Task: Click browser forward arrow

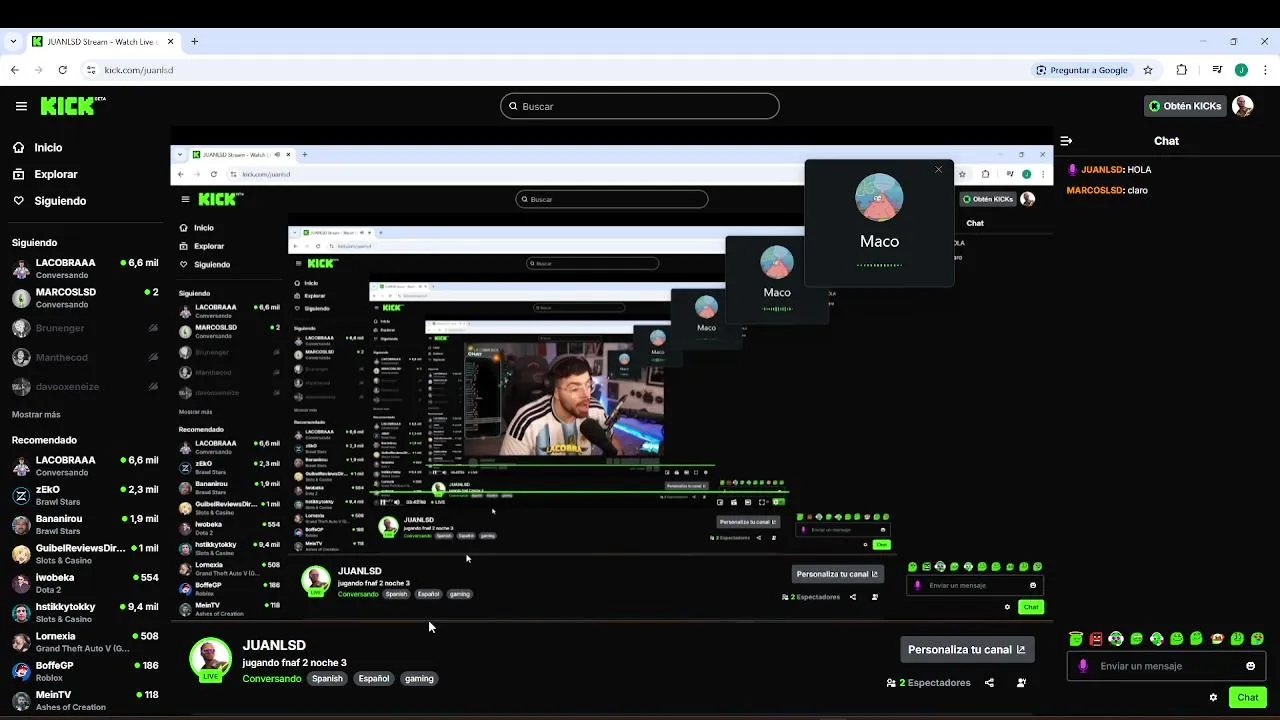Action: tap(38, 70)
